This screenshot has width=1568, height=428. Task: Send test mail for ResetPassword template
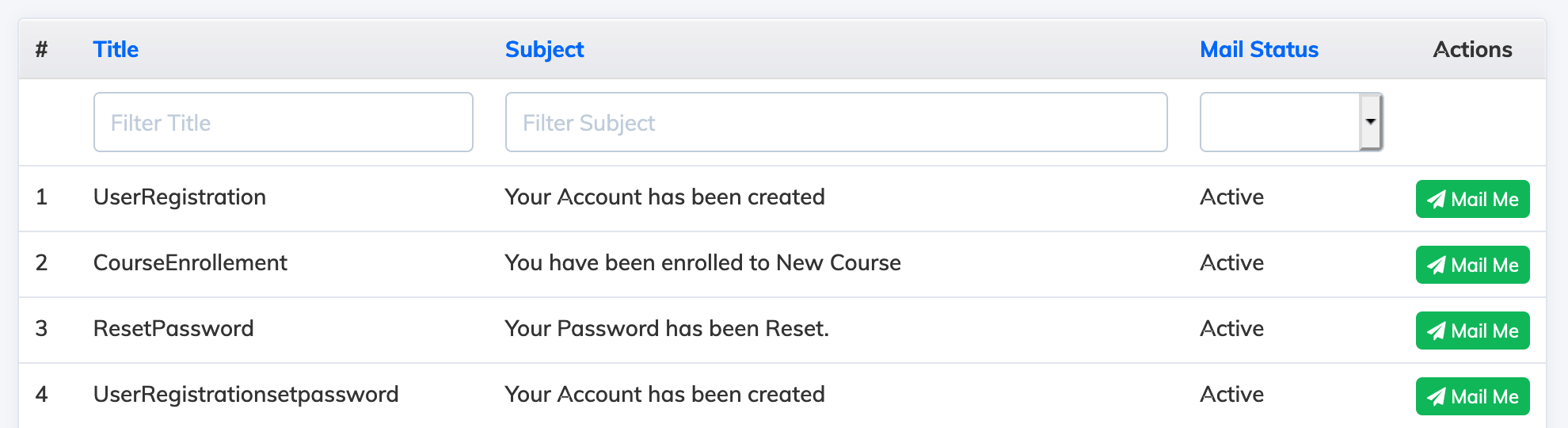pos(1473,331)
